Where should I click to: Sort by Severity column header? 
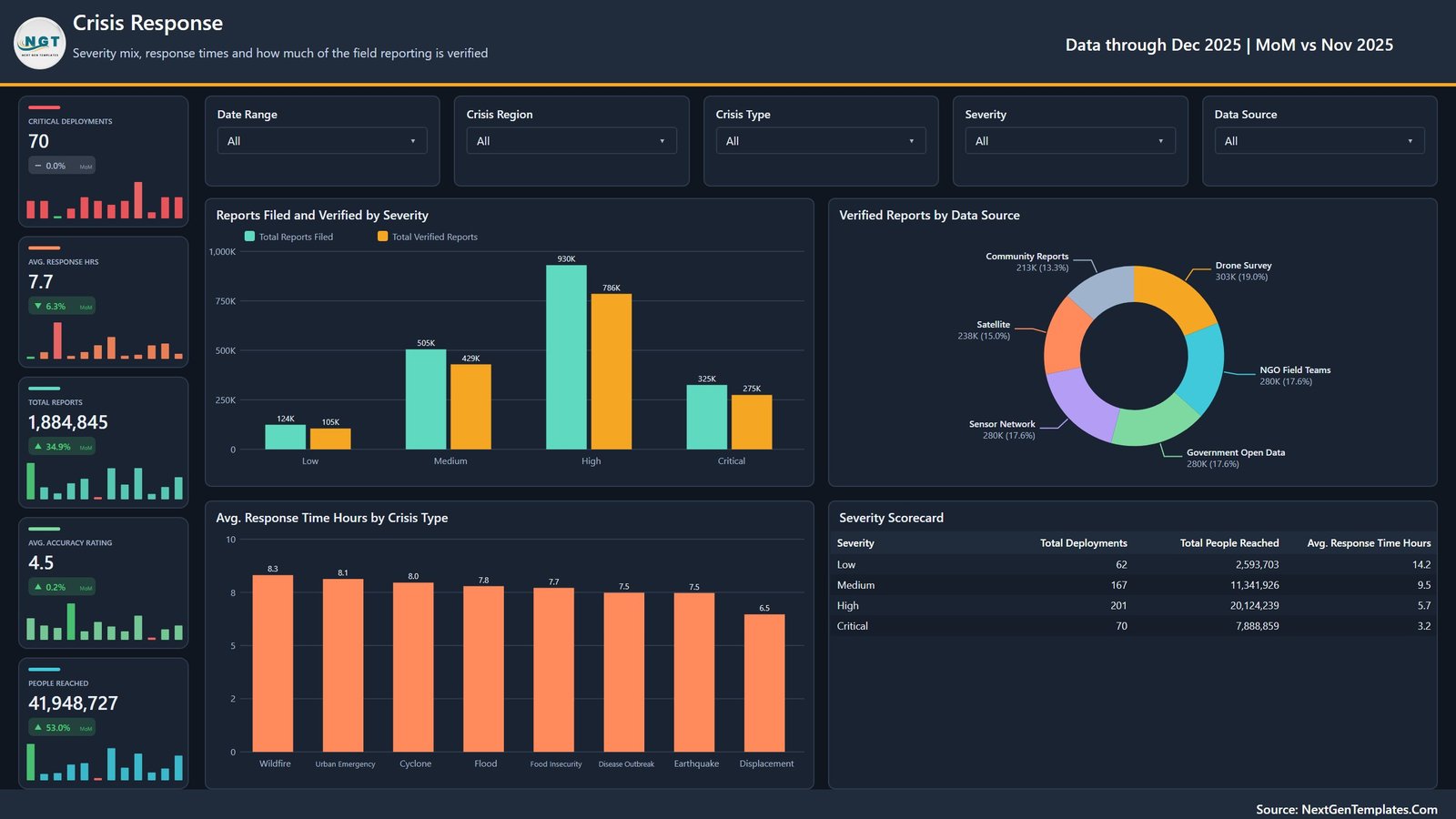coord(855,543)
